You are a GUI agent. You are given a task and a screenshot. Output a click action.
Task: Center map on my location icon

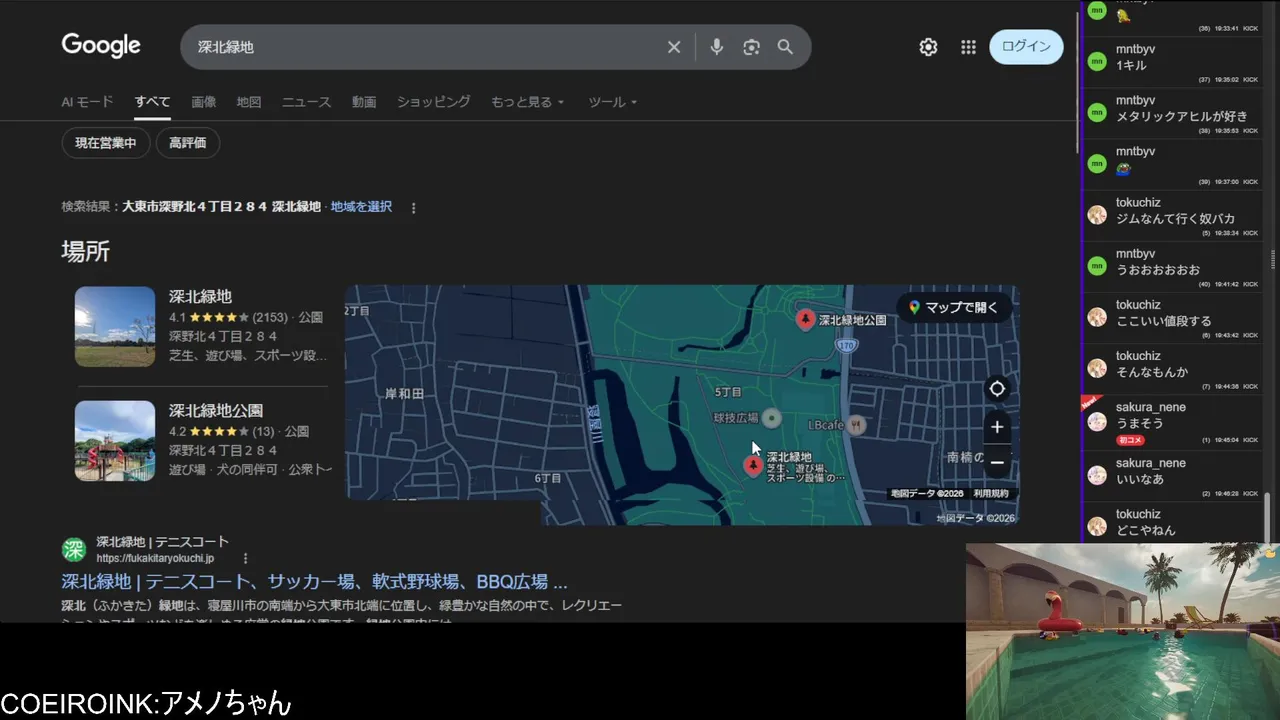point(997,389)
